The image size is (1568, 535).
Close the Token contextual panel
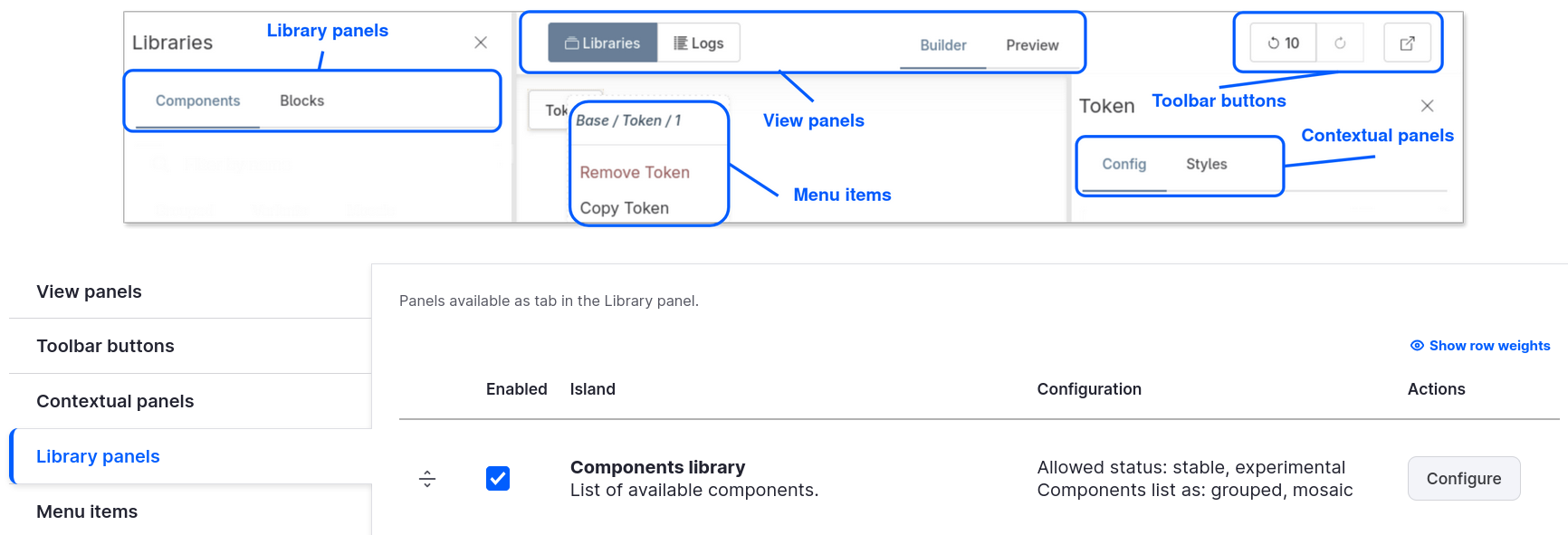(1427, 105)
